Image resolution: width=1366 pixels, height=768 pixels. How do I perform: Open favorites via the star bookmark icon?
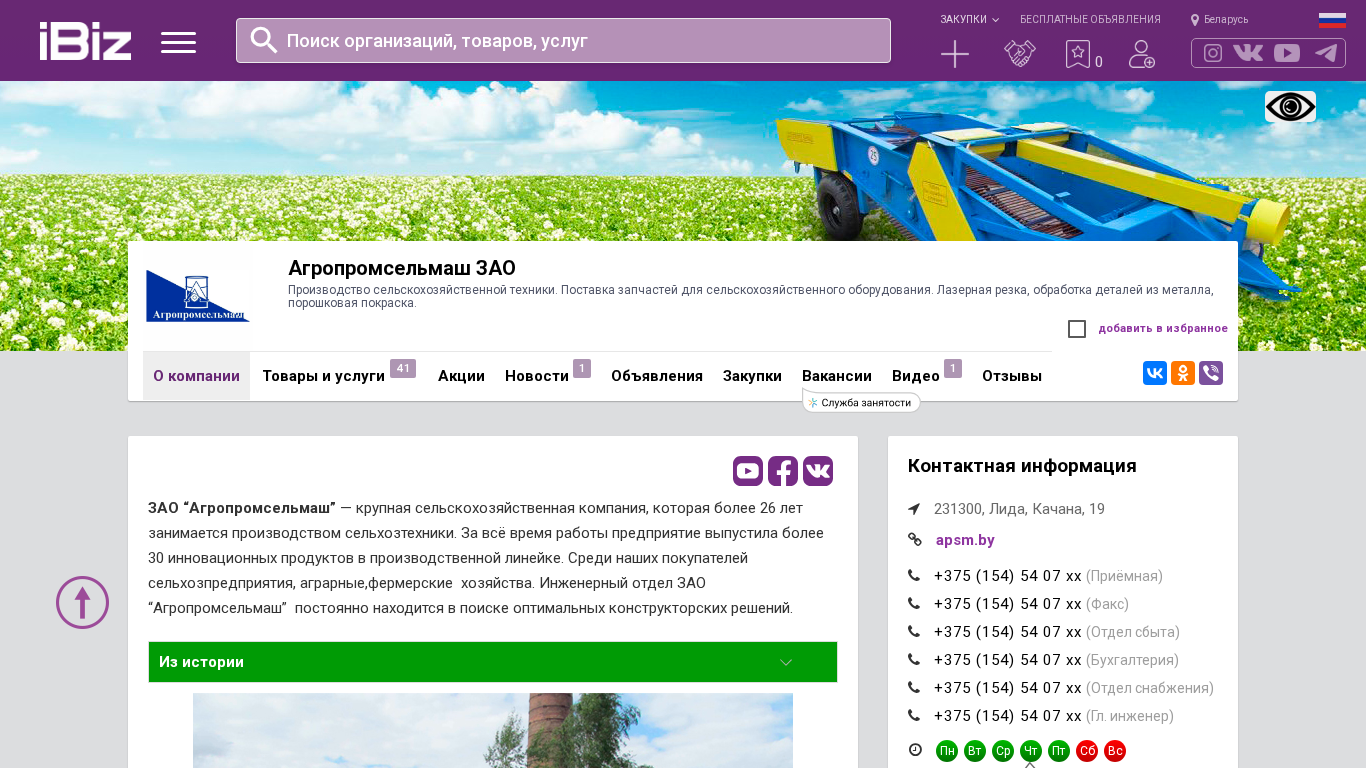tap(1078, 54)
